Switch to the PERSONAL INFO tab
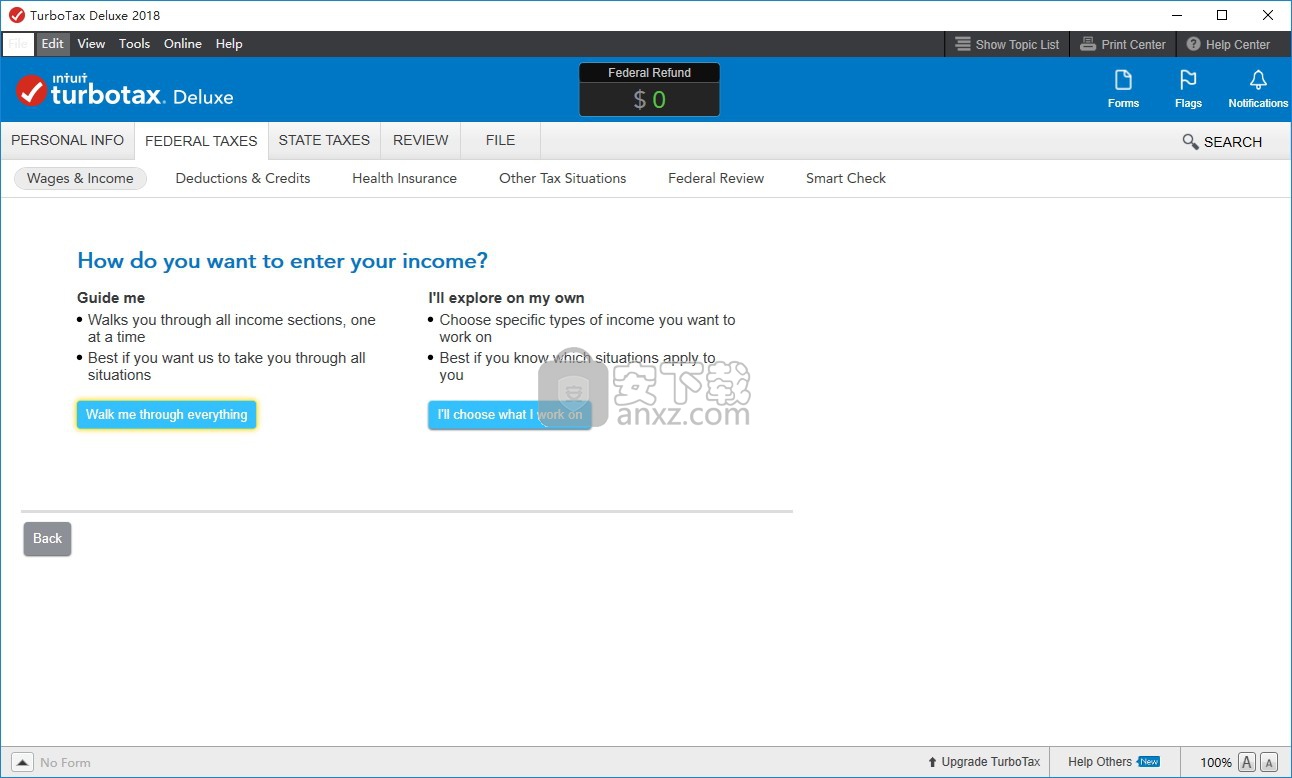This screenshot has width=1292, height=778. [x=68, y=140]
